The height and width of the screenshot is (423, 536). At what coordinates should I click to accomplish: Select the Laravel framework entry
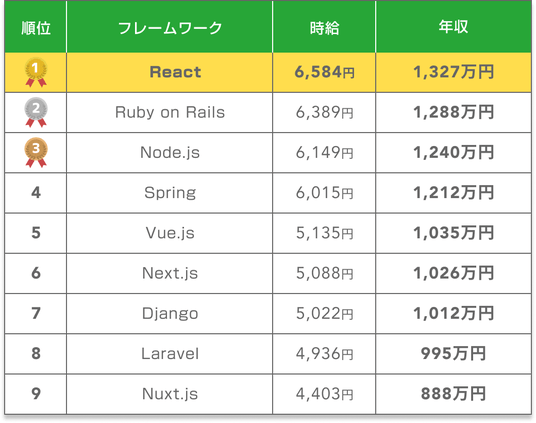click(x=170, y=354)
